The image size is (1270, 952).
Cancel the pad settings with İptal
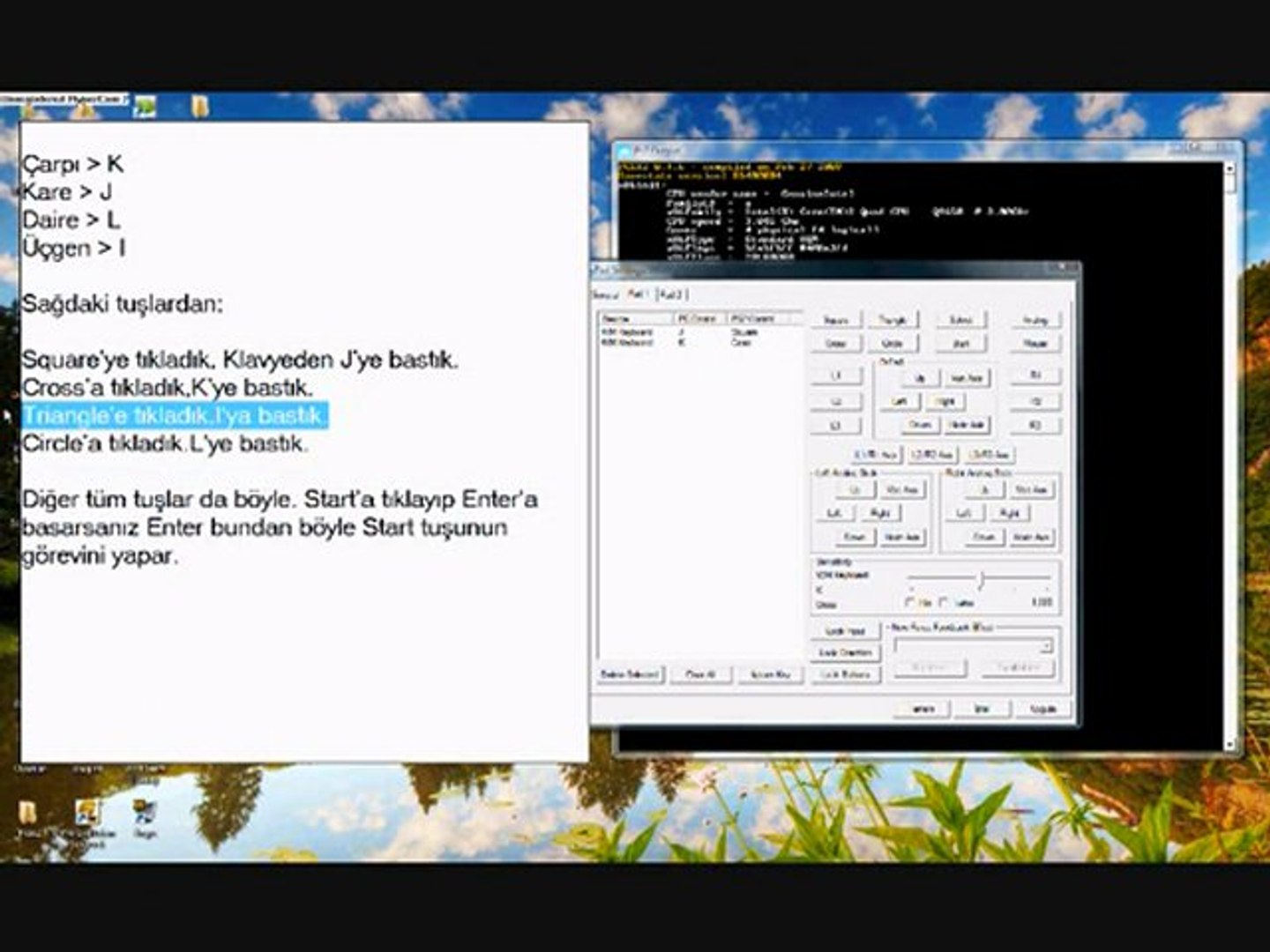tap(982, 709)
